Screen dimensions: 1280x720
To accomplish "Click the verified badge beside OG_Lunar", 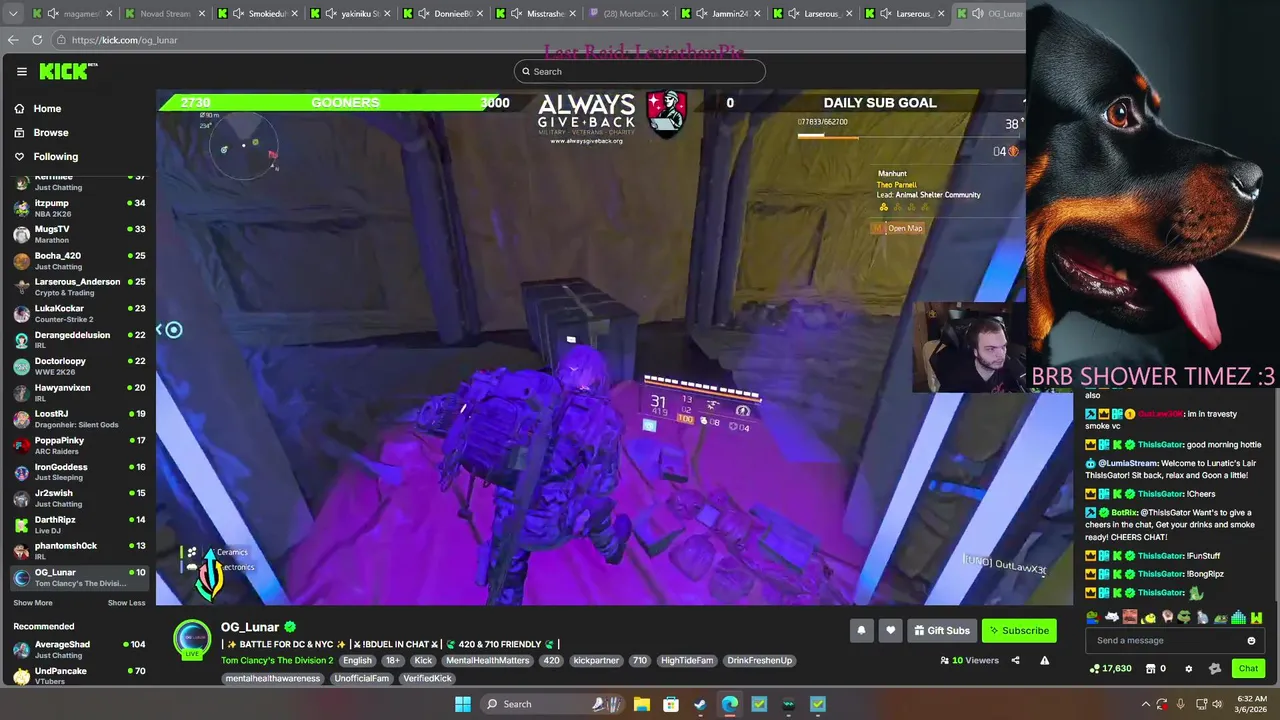I will pos(290,627).
